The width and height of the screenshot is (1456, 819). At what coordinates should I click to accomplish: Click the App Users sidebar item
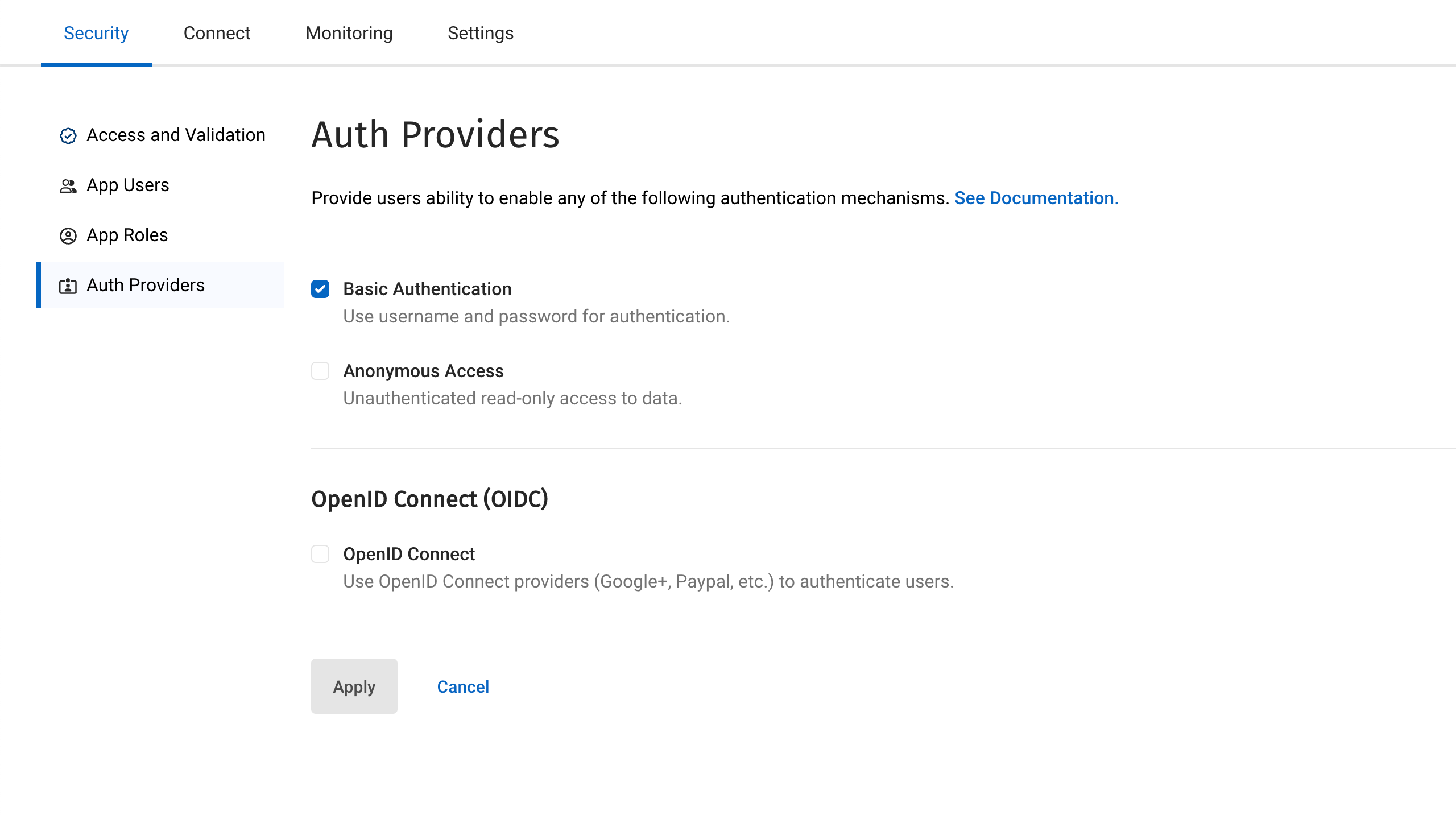[x=128, y=185]
